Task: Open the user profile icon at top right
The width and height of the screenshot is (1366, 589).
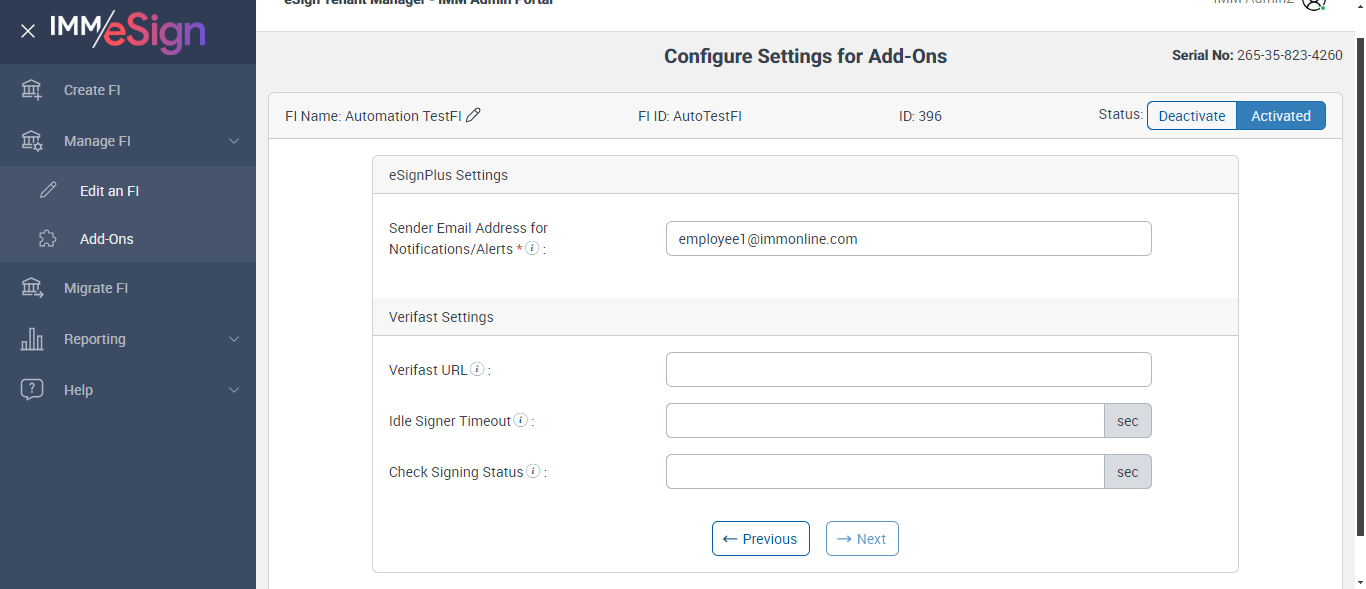Action: pyautogui.click(x=1313, y=3)
